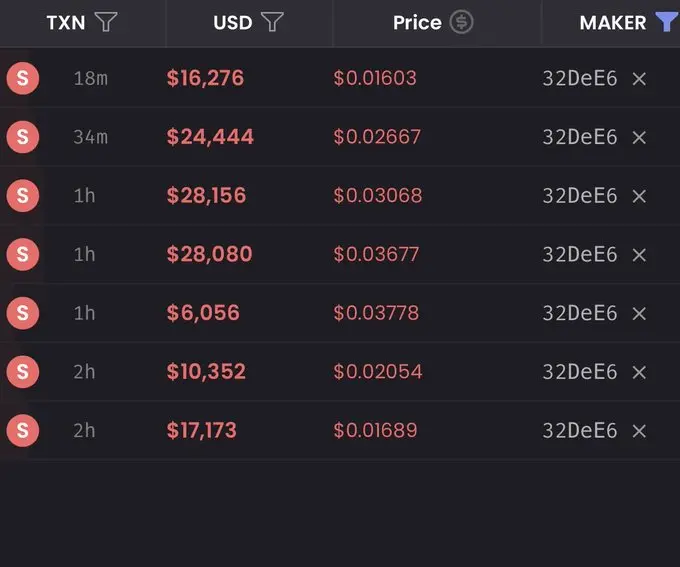Select the sell badge on the $17,173 row
Viewport: 680px width, 567px height.
(x=23, y=430)
